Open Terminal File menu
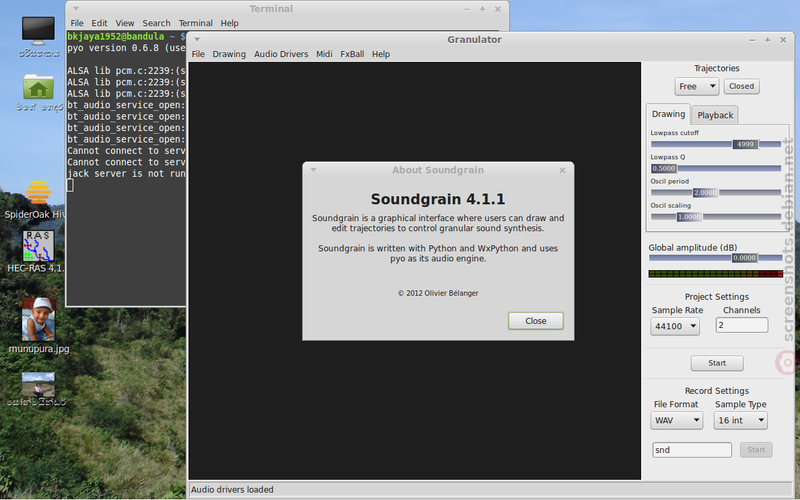Screen dimensions: 800x500 77,23
